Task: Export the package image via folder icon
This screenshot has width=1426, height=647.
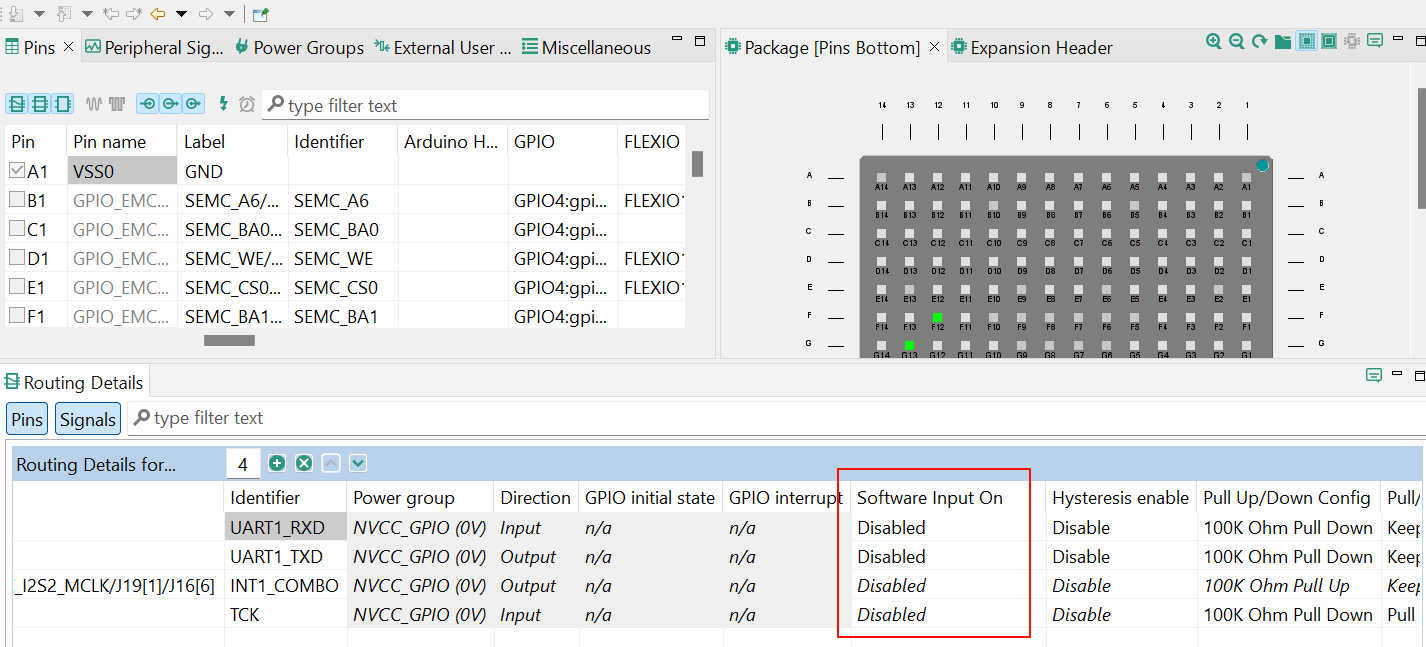Action: pos(1282,42)
